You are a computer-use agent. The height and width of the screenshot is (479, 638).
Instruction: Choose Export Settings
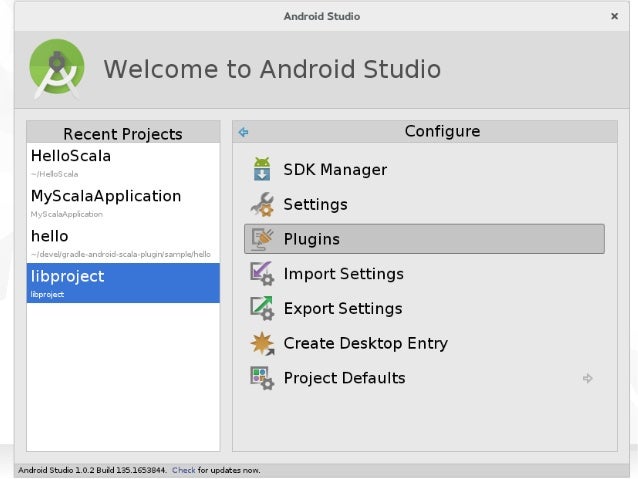424,308
